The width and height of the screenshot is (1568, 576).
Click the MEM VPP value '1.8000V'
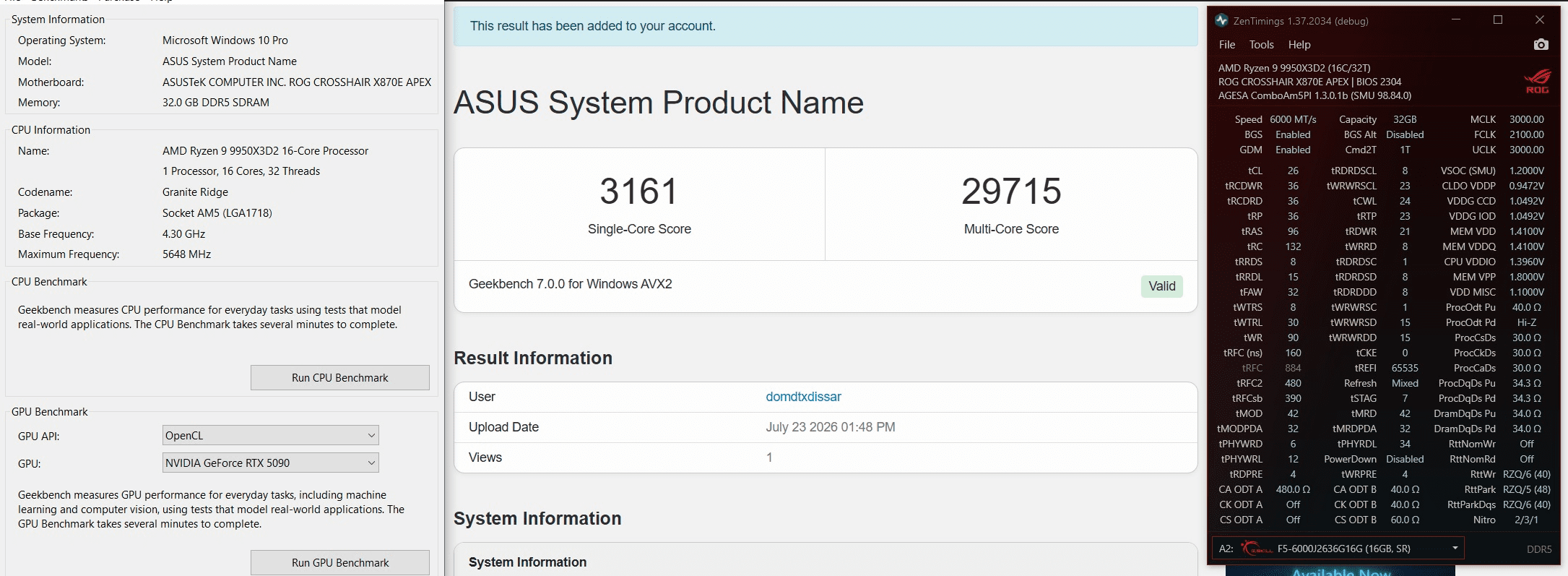[1527, 277]
